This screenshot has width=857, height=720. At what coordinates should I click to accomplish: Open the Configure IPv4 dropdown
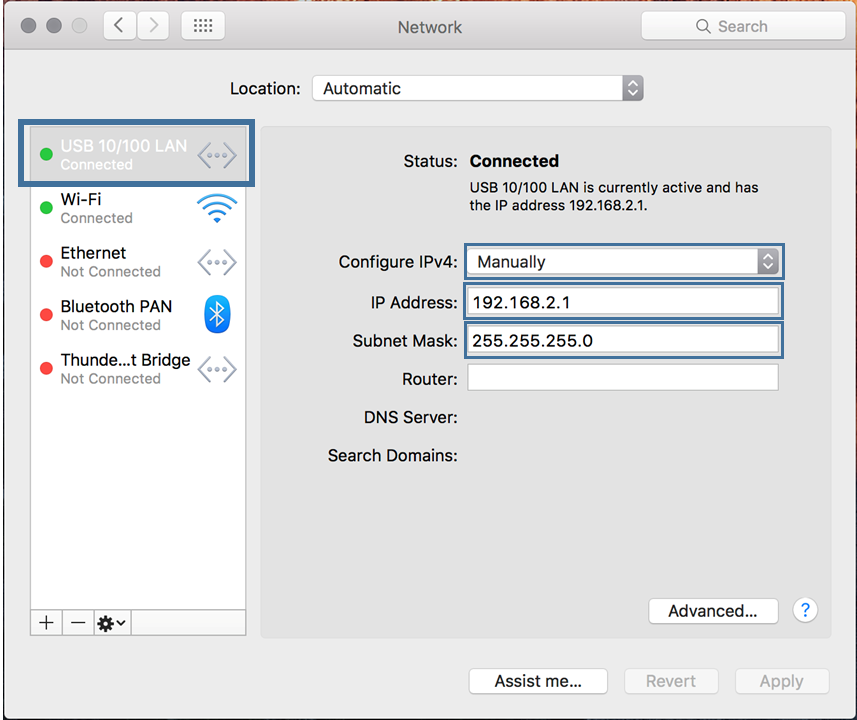tap(623, 261)
